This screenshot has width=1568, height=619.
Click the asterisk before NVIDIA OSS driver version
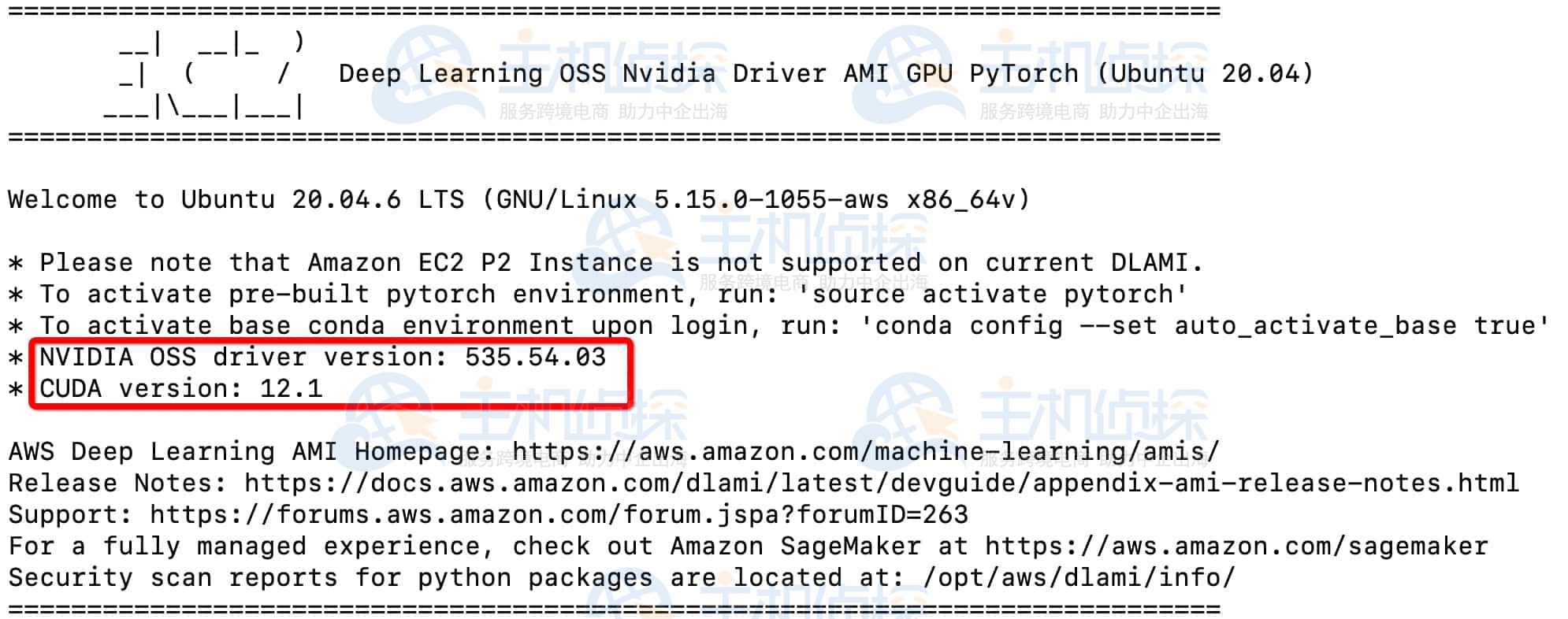point(16,358)
